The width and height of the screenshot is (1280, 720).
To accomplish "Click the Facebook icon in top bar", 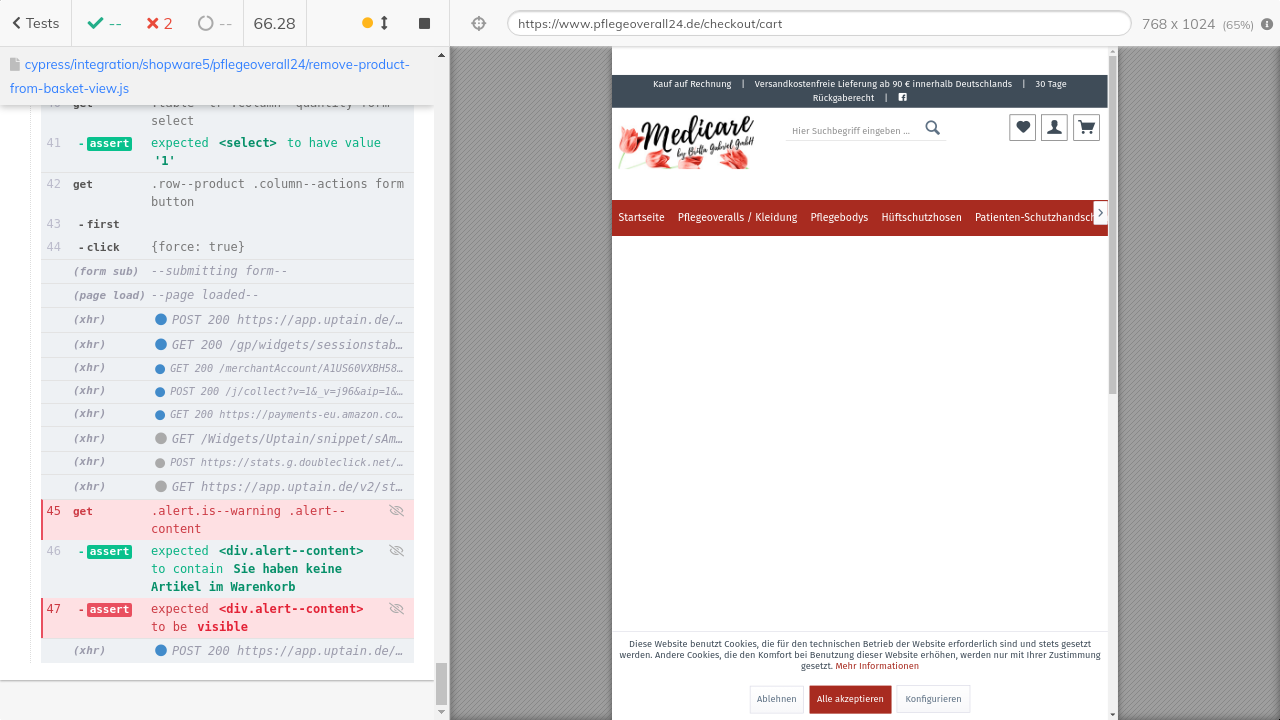I will 902,98.
